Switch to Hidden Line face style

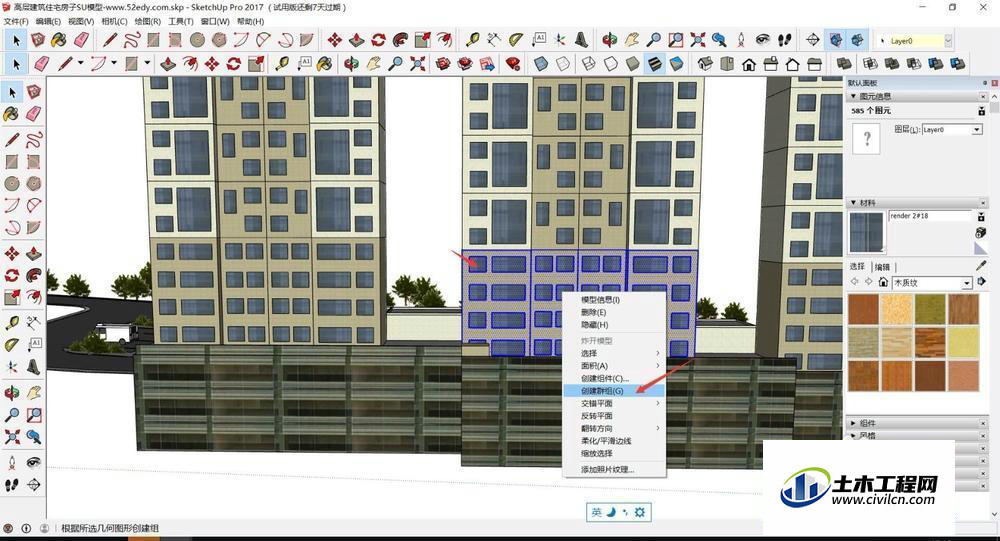pos(611,64)
